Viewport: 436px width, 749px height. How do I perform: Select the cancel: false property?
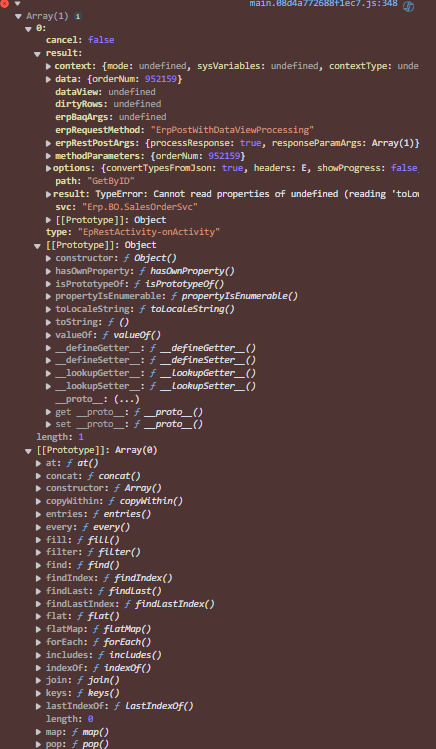click(x=80, y=40)
